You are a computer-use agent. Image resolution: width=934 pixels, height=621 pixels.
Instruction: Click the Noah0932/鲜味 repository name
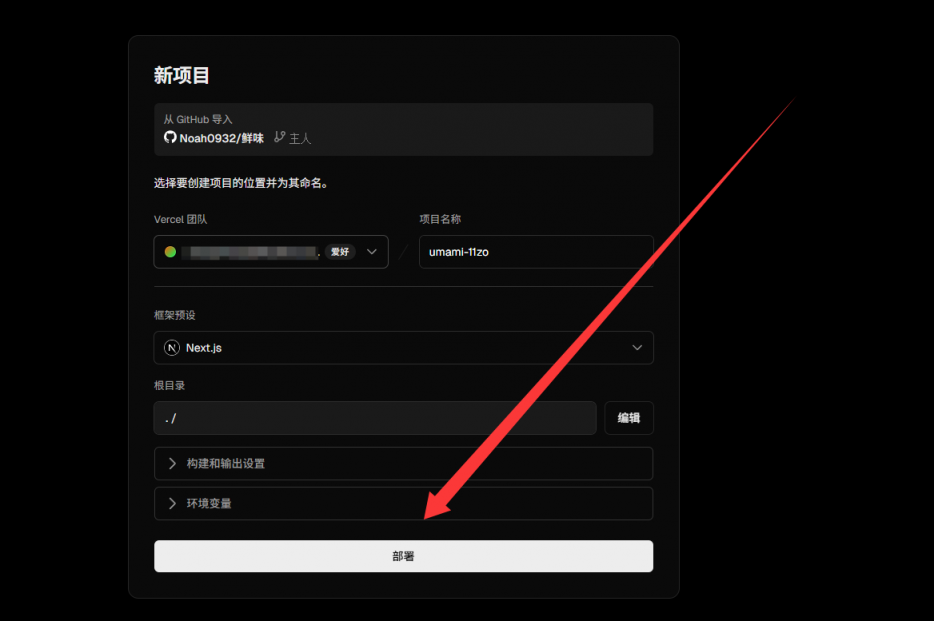pos(222,138)
